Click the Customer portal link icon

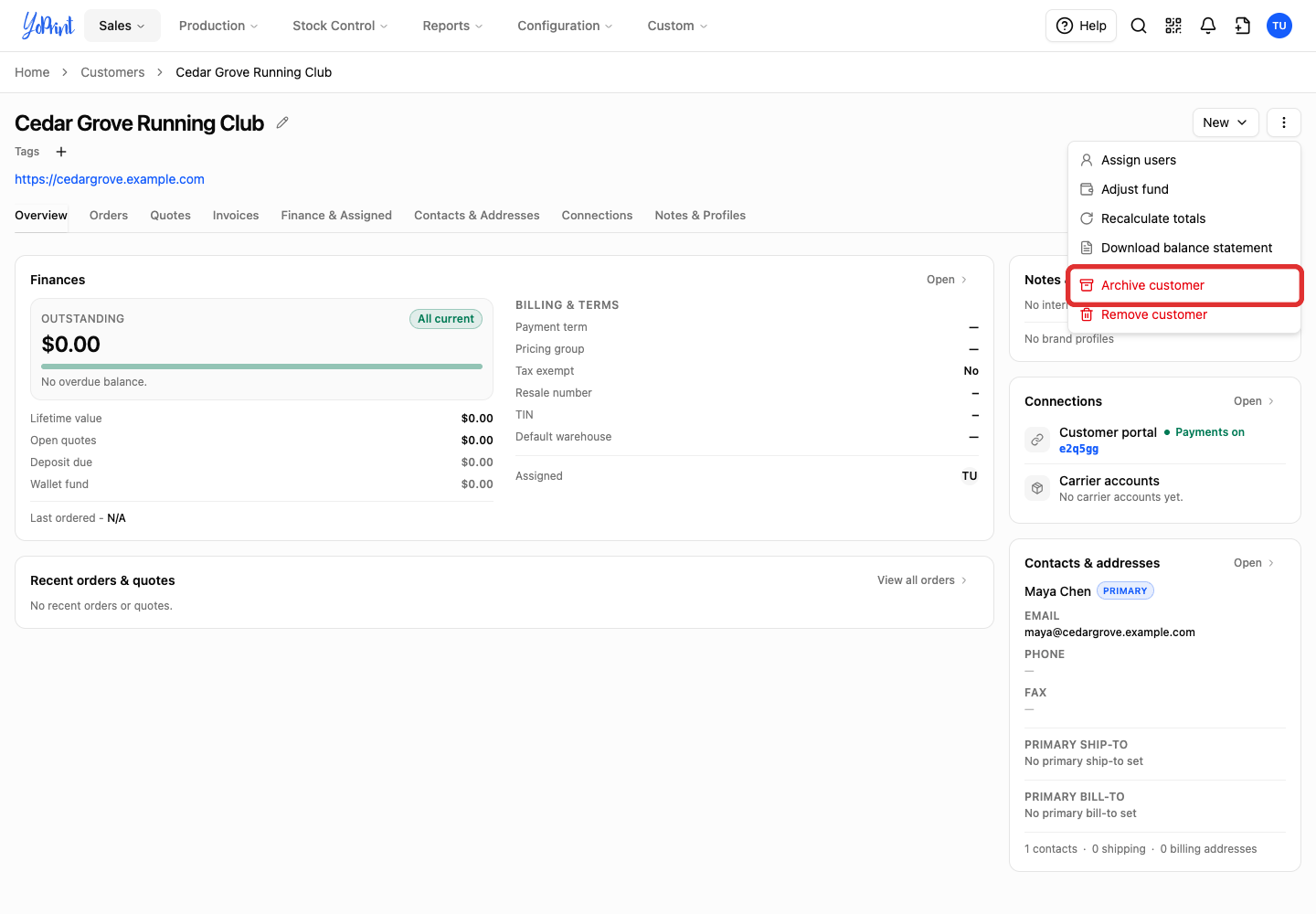click(x=1037, y=440)
